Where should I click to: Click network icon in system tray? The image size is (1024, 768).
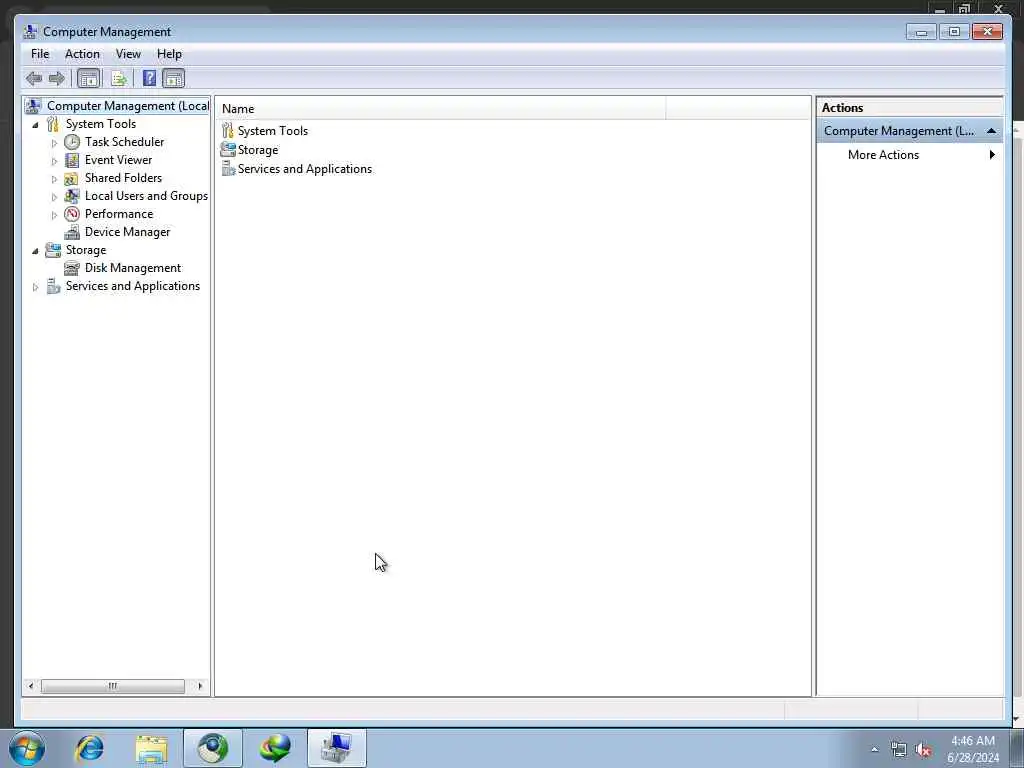pyautogui.click(x=899, y=750)
